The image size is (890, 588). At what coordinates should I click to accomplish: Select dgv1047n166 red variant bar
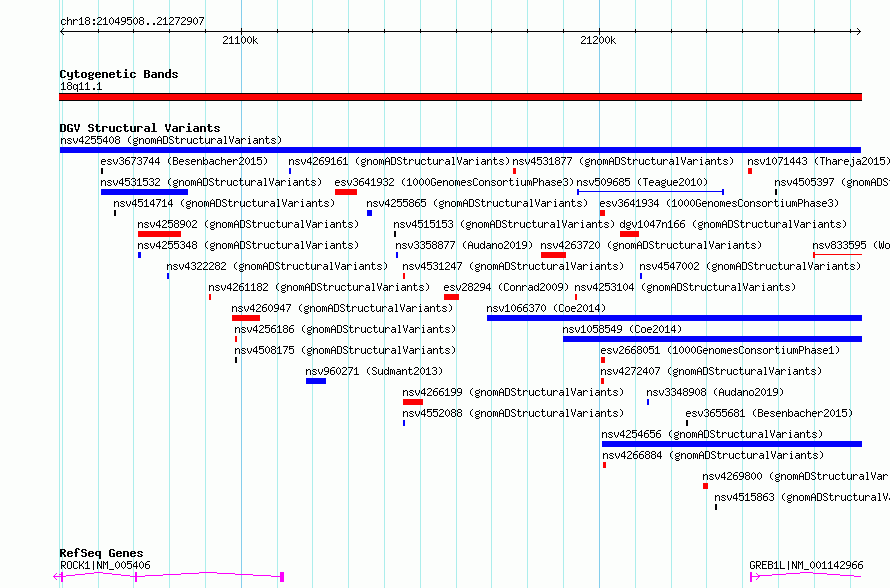pyautogui.click(x=629, y=234)
